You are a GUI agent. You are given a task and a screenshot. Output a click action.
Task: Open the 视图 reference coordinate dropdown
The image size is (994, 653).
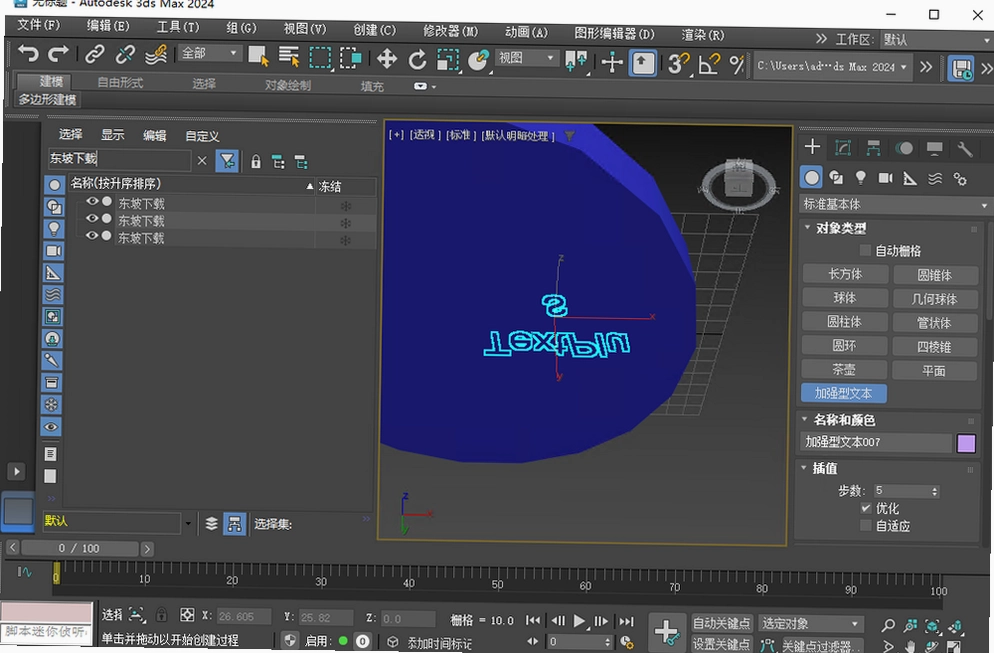click(x=526, y=58)
